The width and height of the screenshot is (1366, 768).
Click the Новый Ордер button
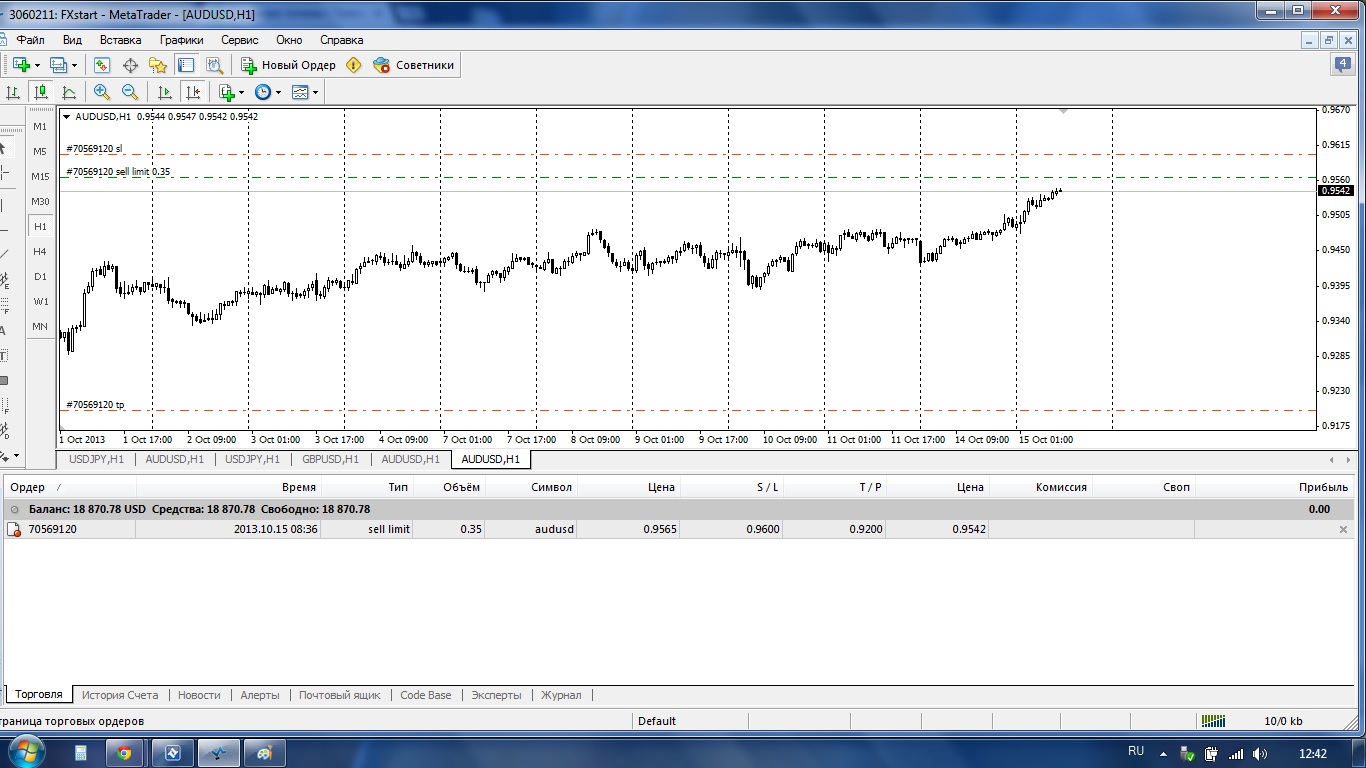(x=288, y=65)
